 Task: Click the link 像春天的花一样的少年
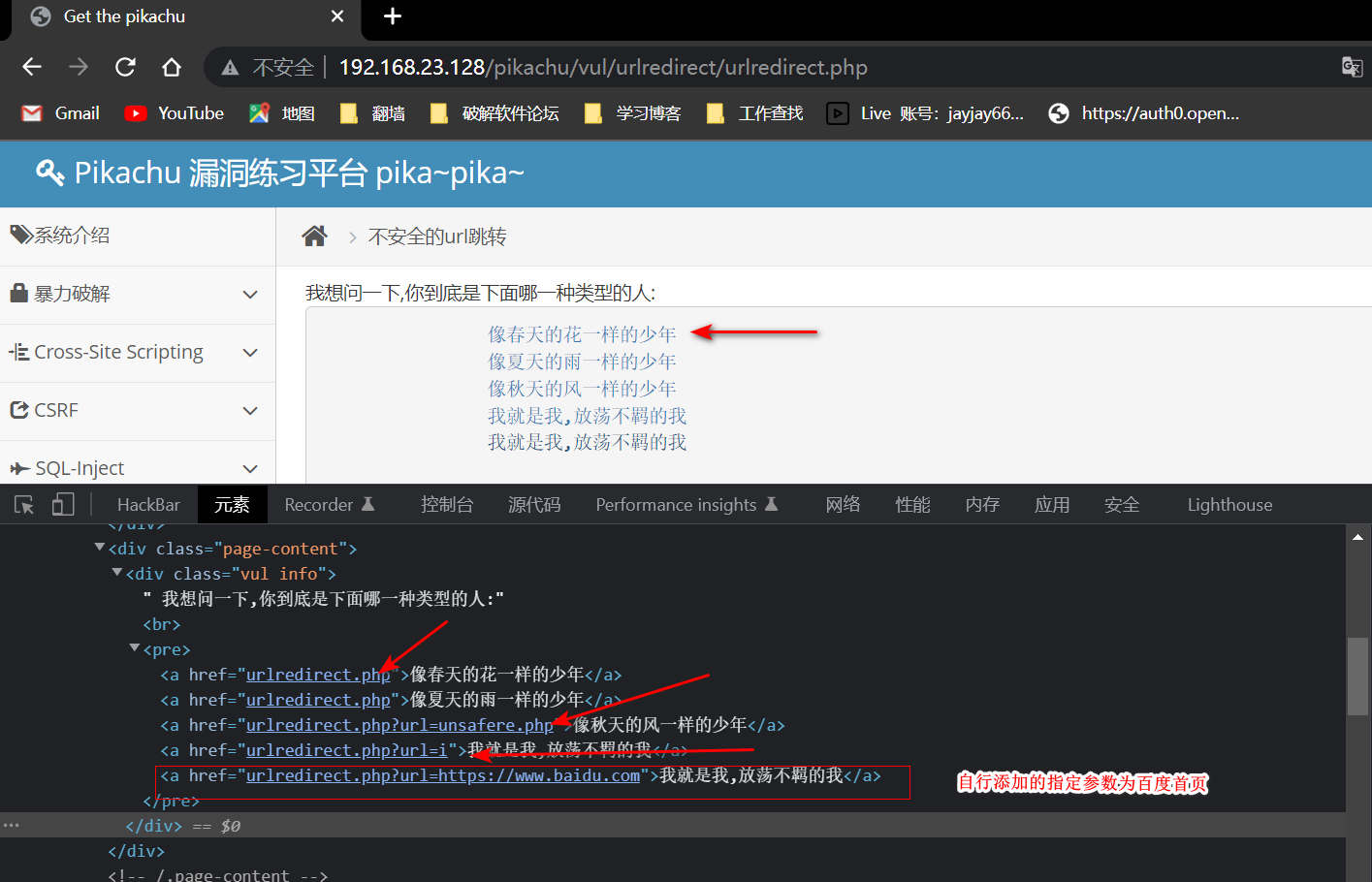[x=582, y=334]
